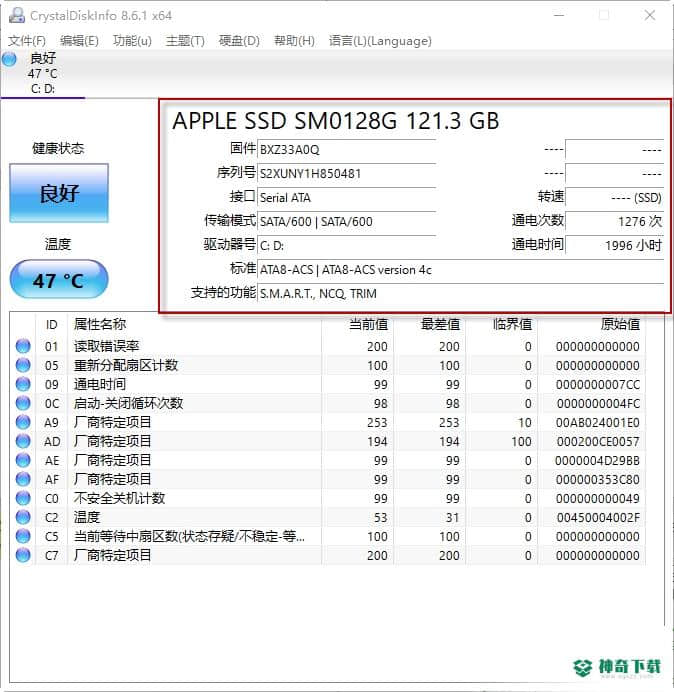Click the CrystalDiskInfo app icon in title bar
674x692 pixels.
(17, 15)
